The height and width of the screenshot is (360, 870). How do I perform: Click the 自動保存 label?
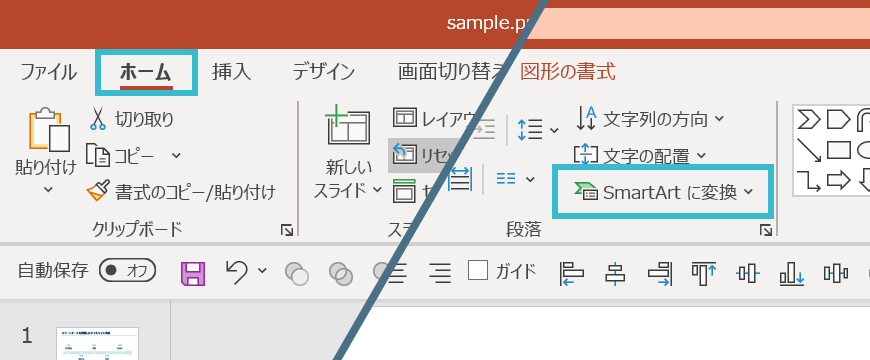coord(53,271)
